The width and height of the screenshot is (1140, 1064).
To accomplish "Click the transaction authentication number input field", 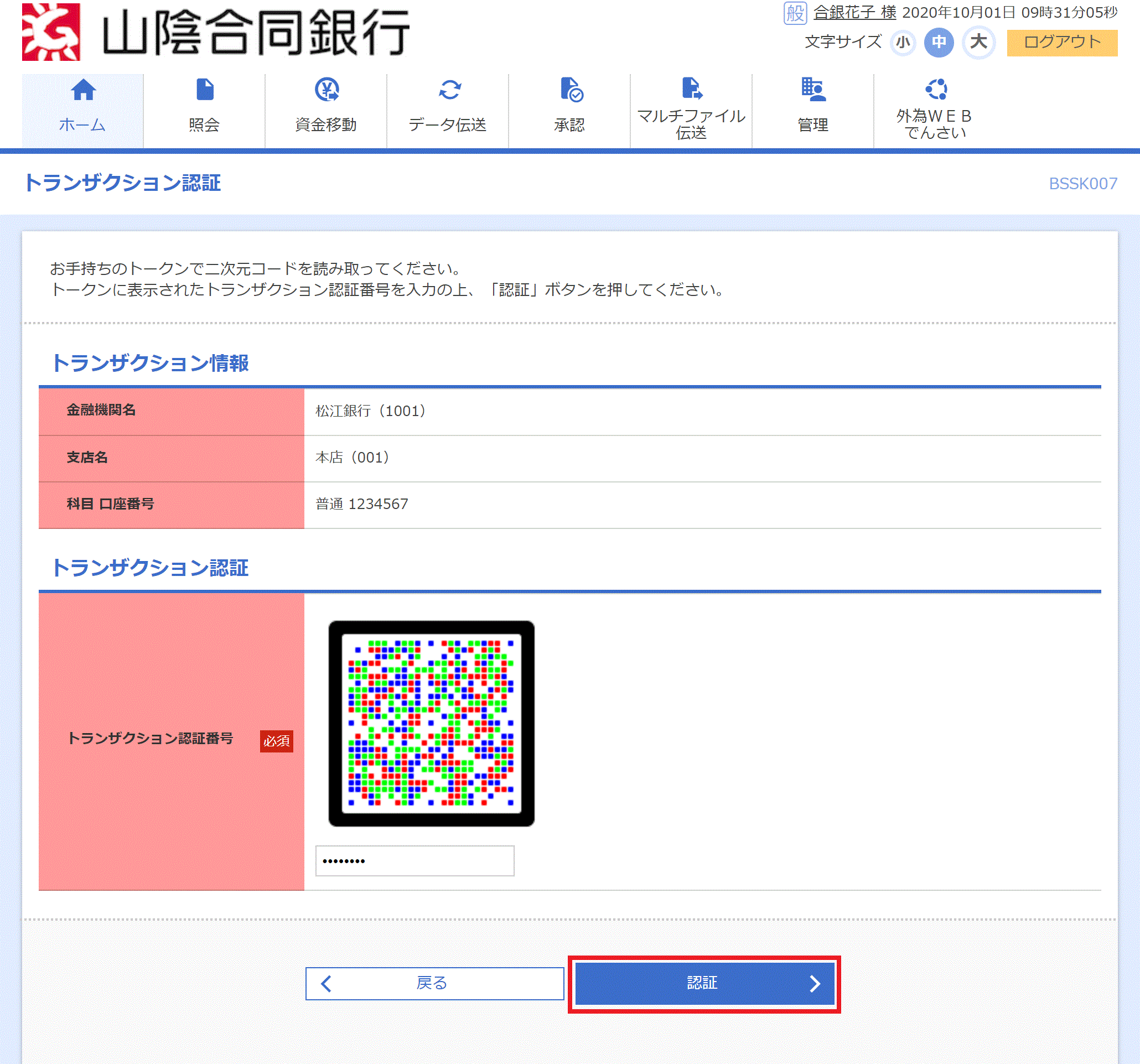I will (x=414, y=860).
